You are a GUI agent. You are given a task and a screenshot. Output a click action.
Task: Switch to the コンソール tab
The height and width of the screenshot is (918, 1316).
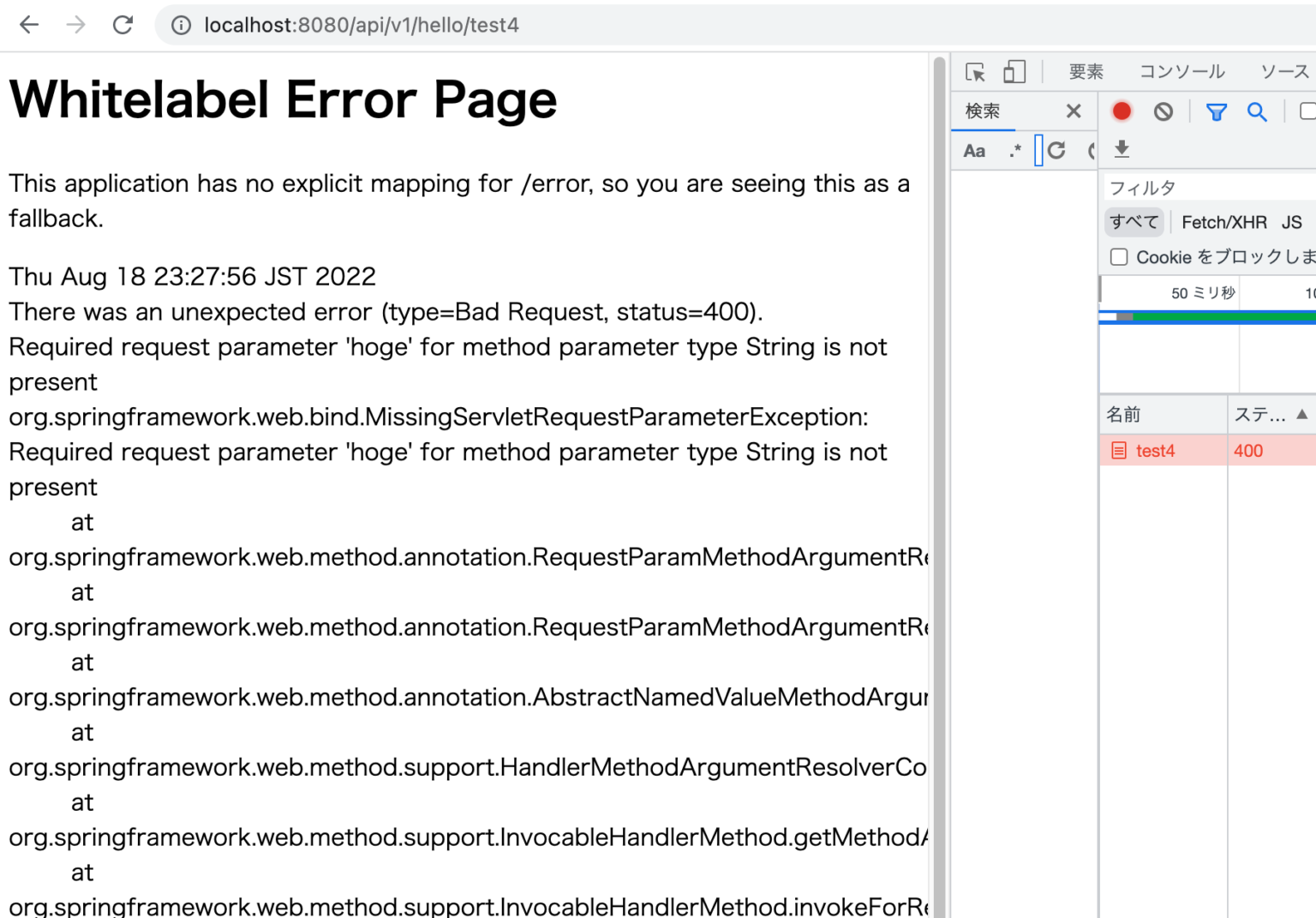pos(1181,72)
